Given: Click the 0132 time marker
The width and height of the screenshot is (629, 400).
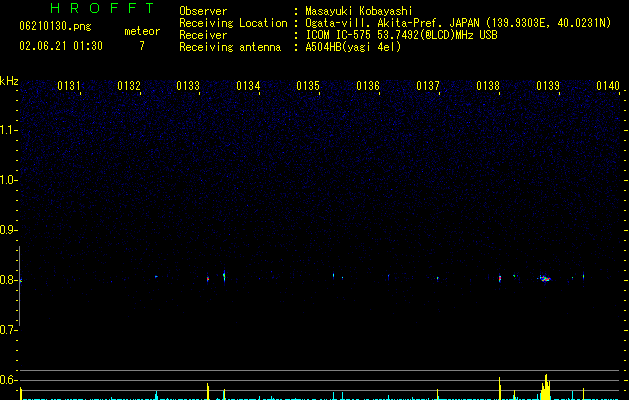Looking at the screenshot, I should click(129, 86).
